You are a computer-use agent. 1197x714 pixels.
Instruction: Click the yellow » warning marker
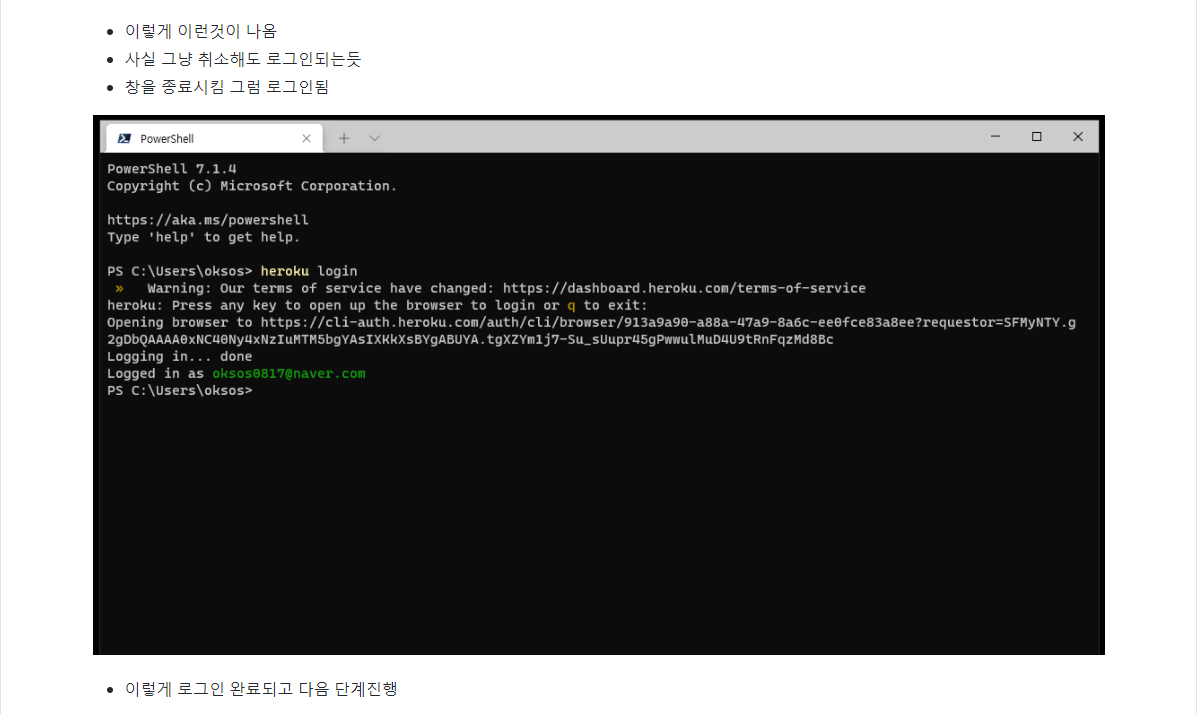coord(119,289)
